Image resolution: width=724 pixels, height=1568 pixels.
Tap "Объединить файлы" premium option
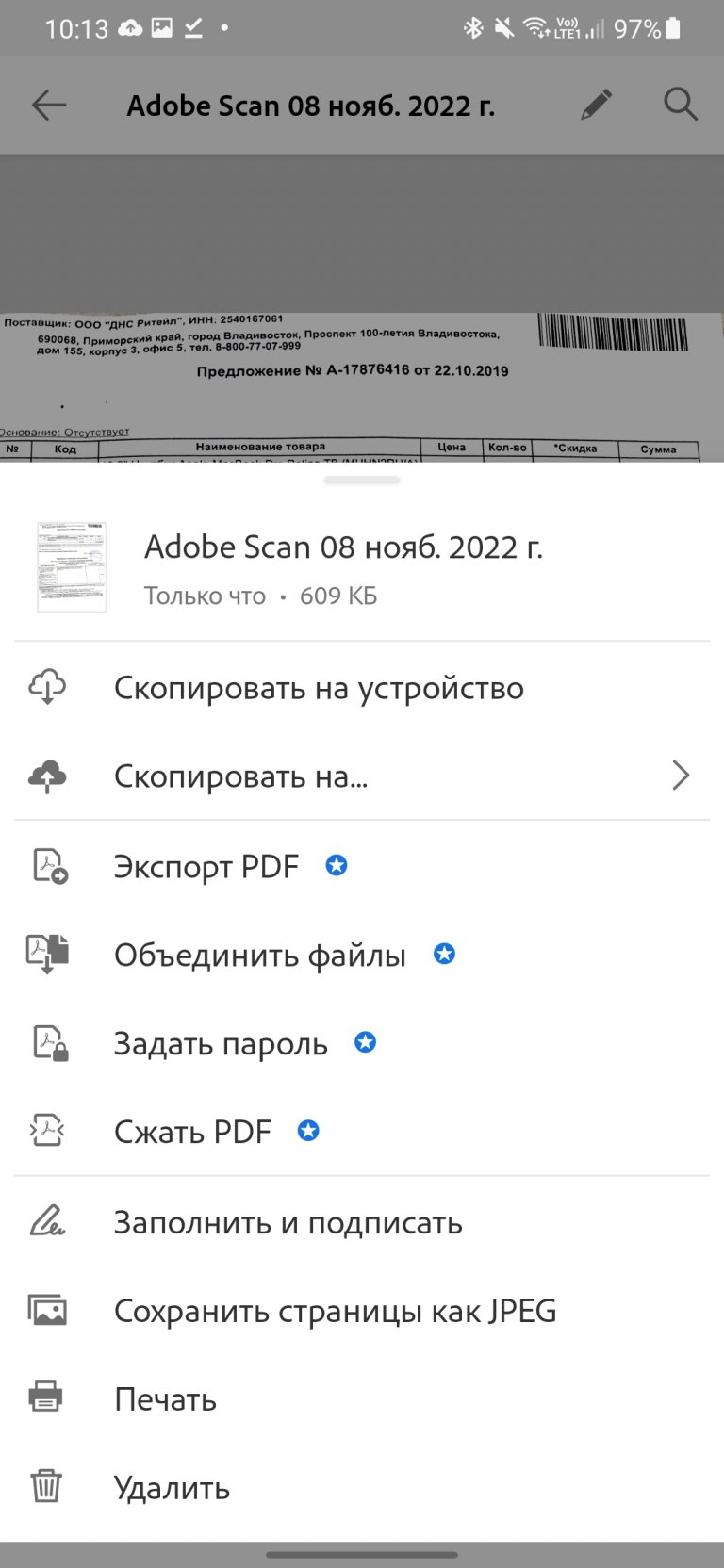point(259,955)
